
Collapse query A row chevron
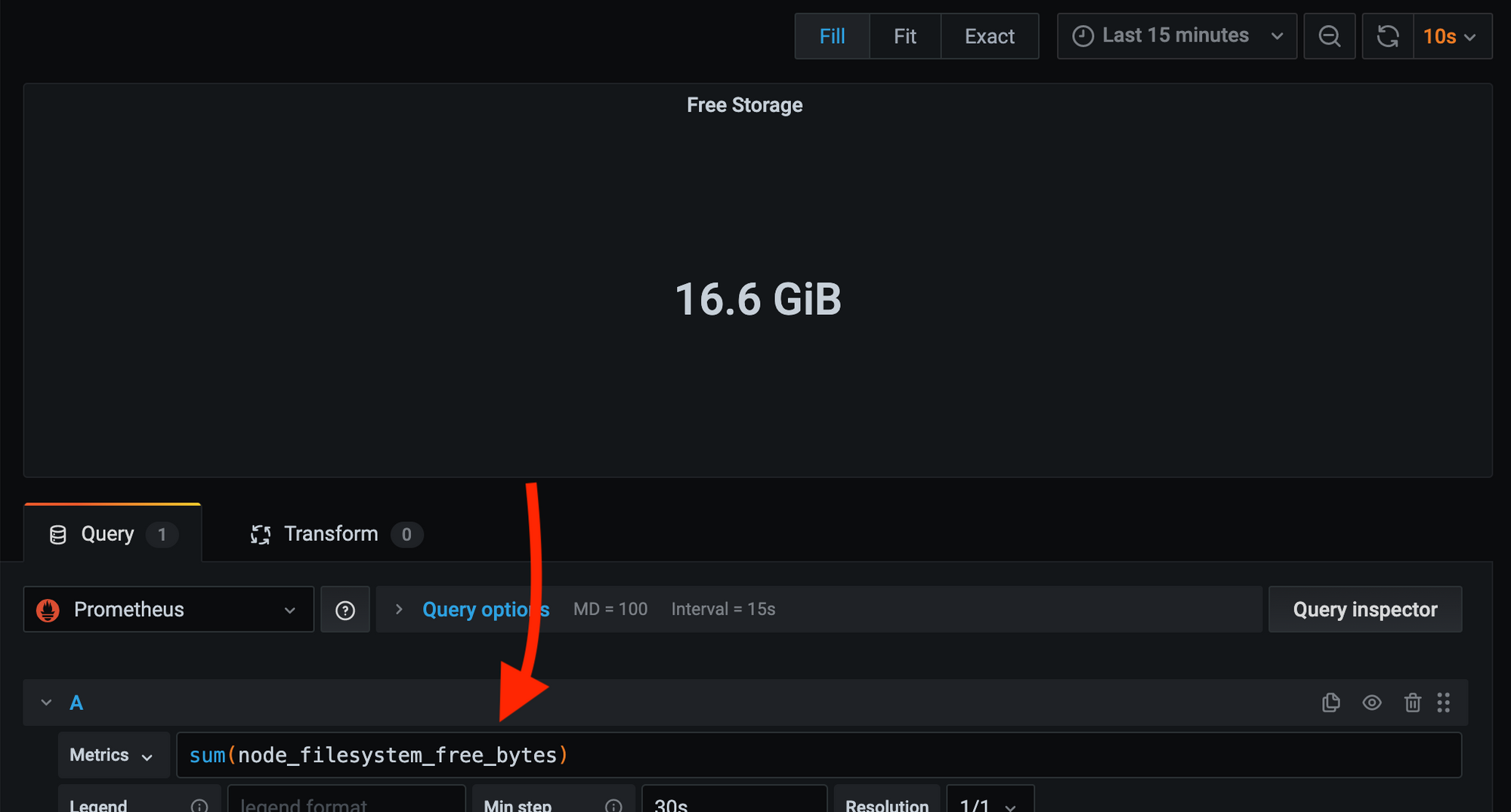[x=46, y=703]
